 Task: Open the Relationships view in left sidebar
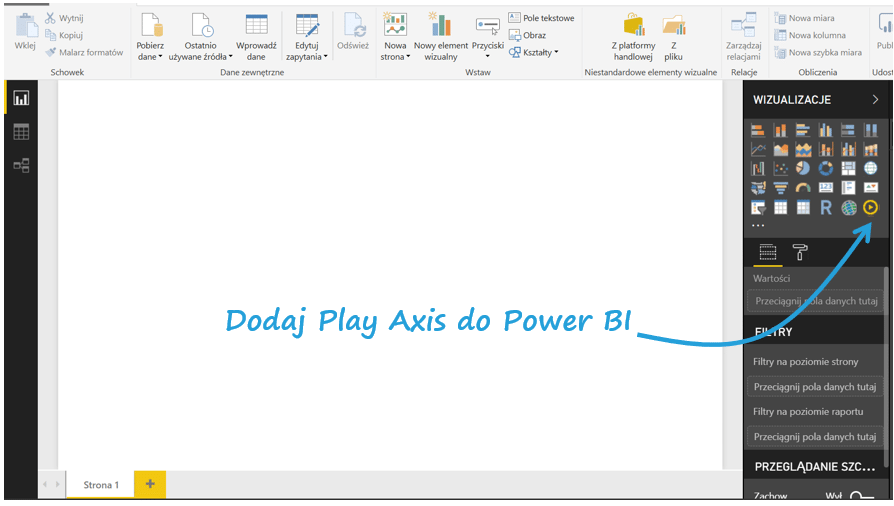[21, 165]
